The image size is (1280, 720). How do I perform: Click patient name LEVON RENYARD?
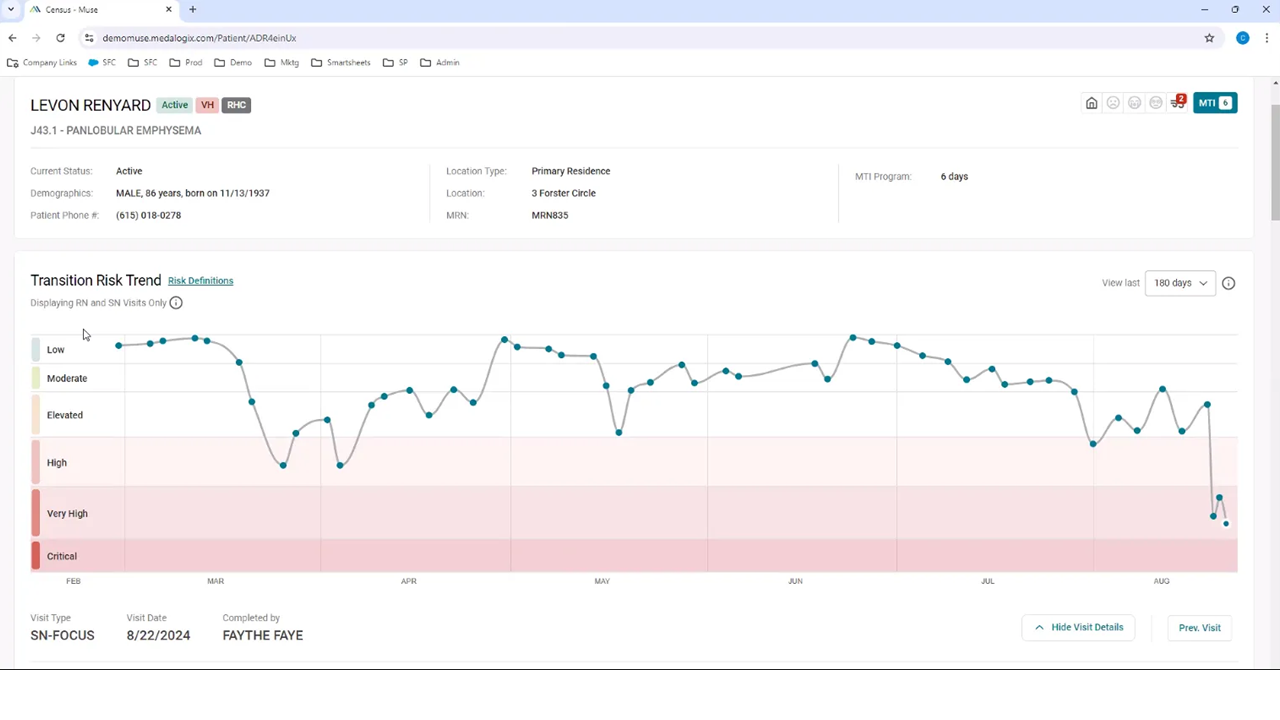point(91,105)
